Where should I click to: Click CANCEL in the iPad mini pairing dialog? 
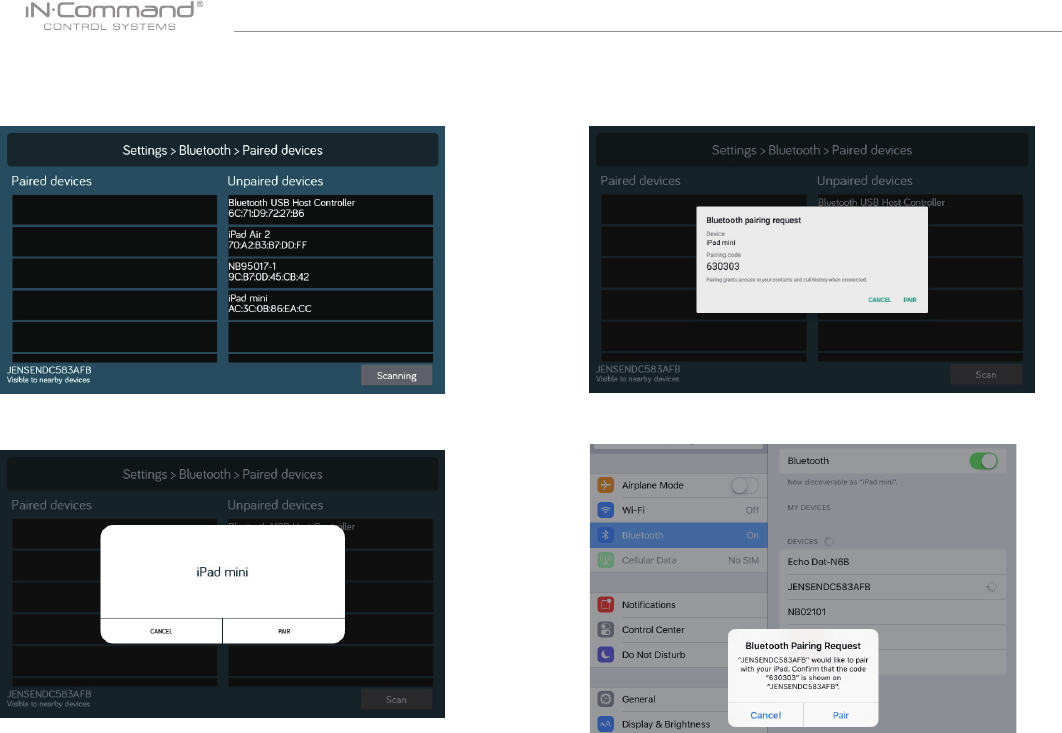pyautogui.click(x=161, y=631)
